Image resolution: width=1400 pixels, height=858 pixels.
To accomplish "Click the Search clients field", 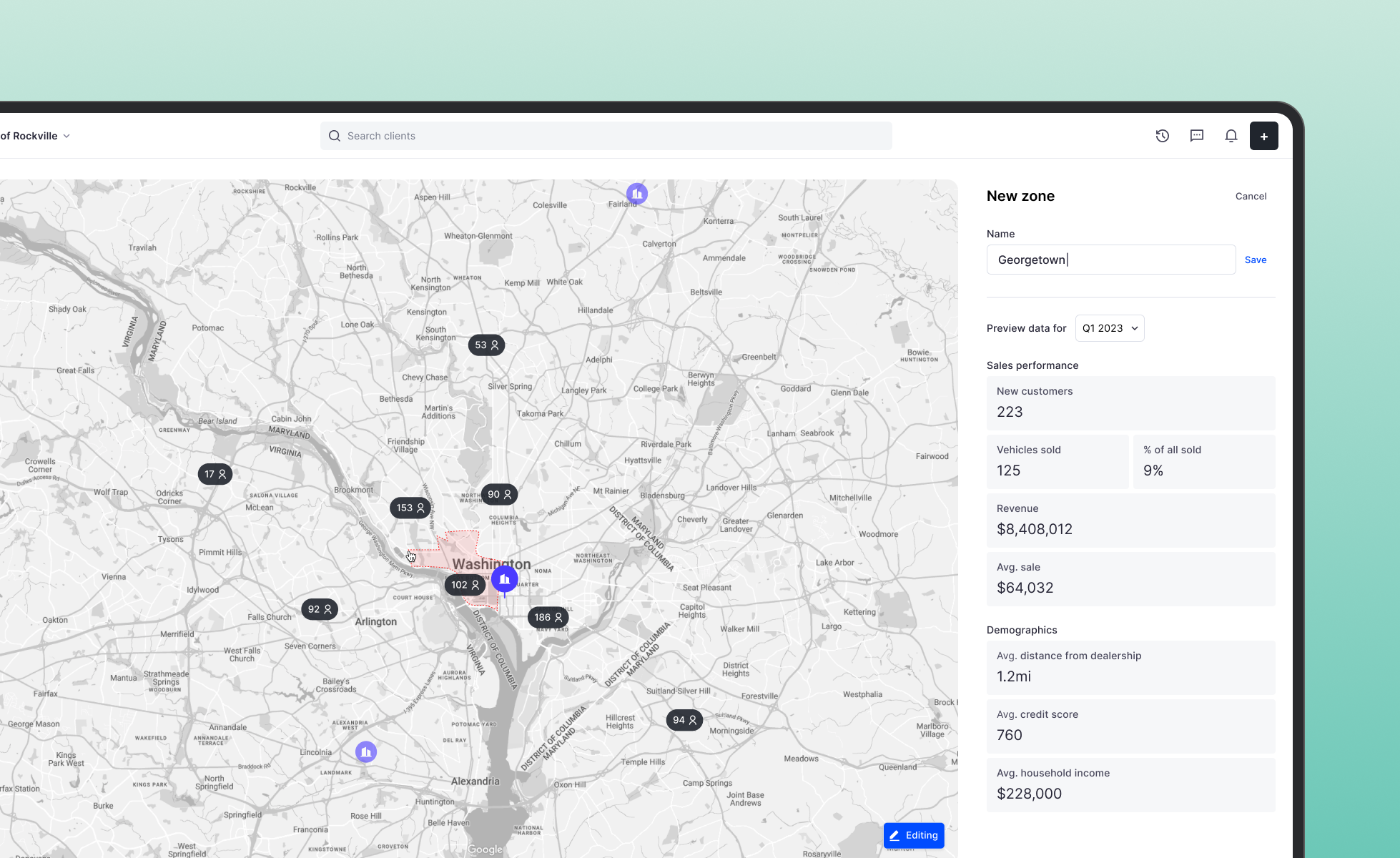I will [x=606, y=136].
